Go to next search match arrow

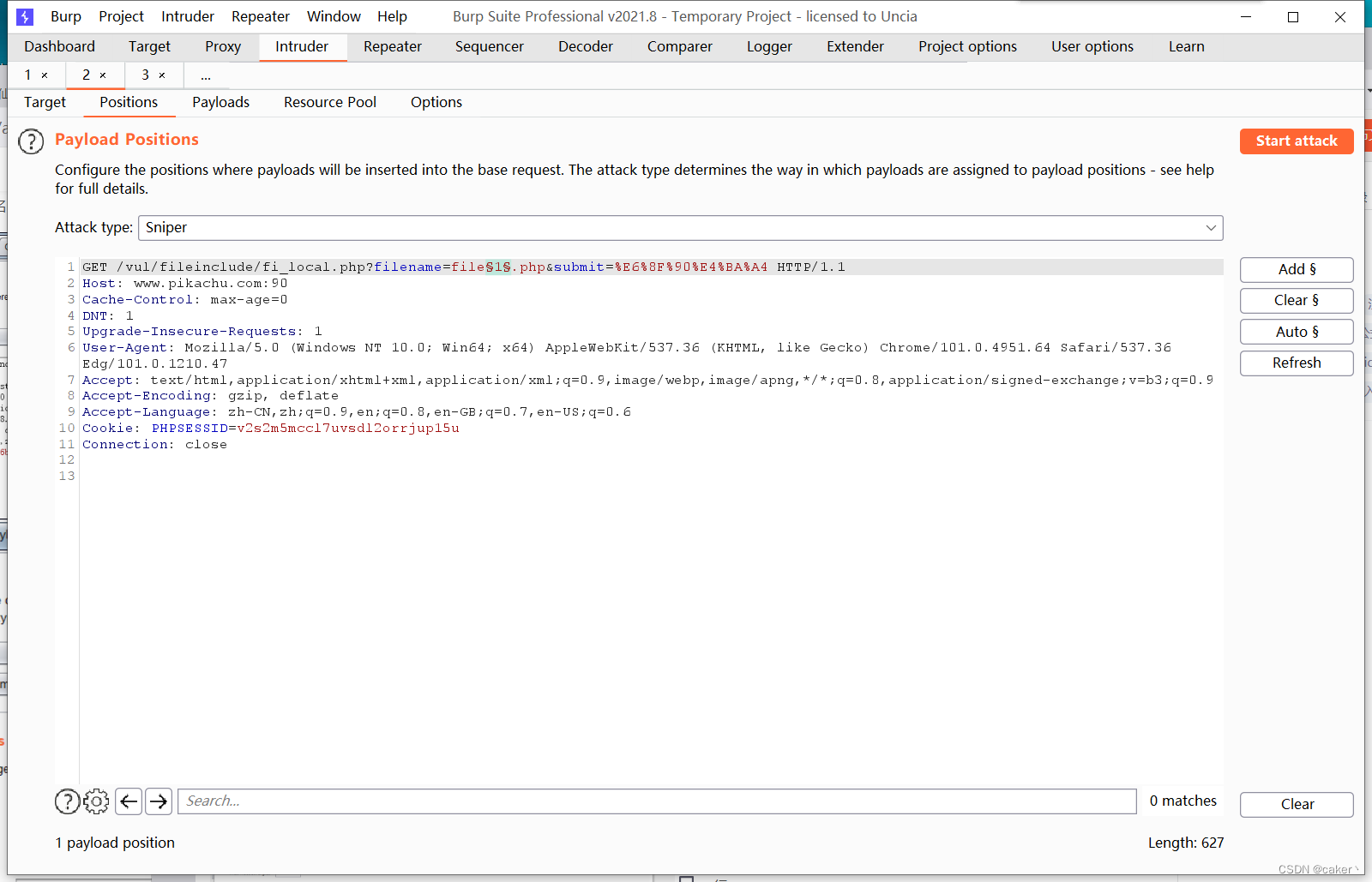[159, 801]
